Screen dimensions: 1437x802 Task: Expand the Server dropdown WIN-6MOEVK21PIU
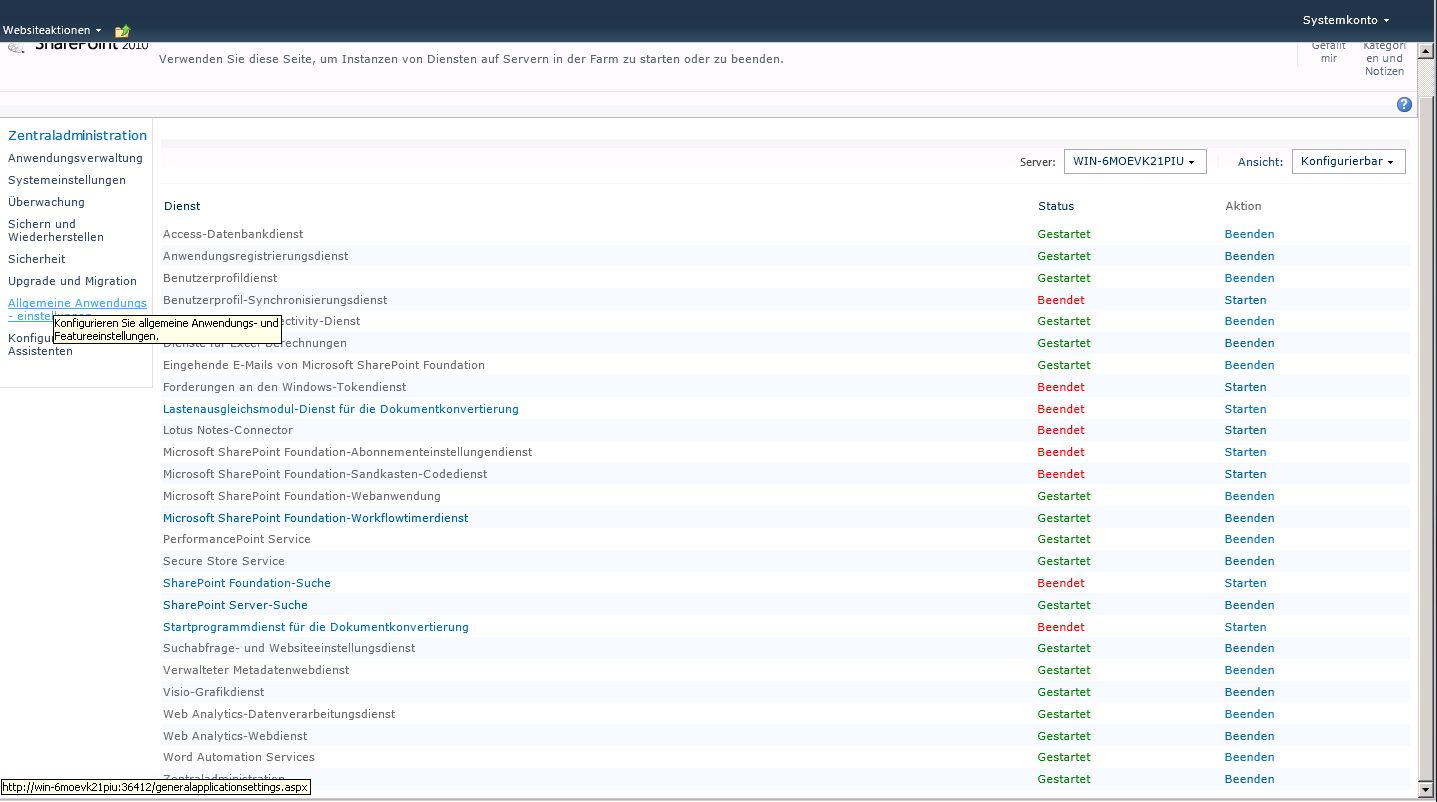(x=1135, y=161)
